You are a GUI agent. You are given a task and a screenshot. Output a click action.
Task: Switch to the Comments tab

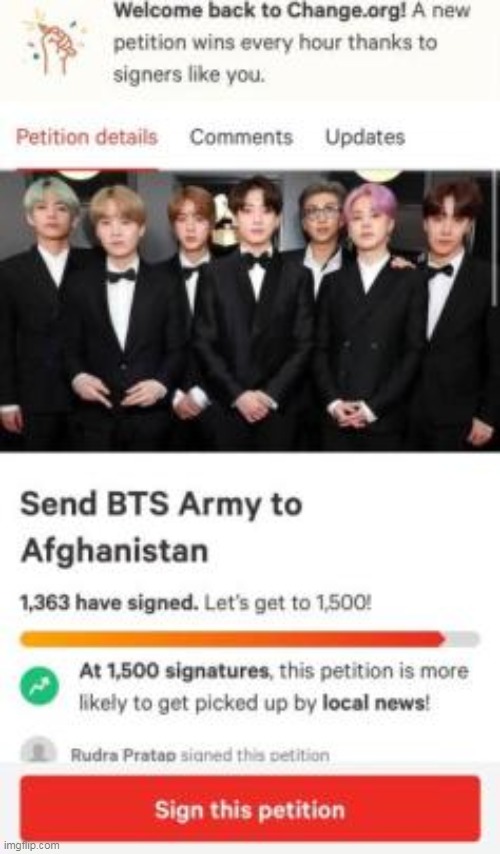241,137
